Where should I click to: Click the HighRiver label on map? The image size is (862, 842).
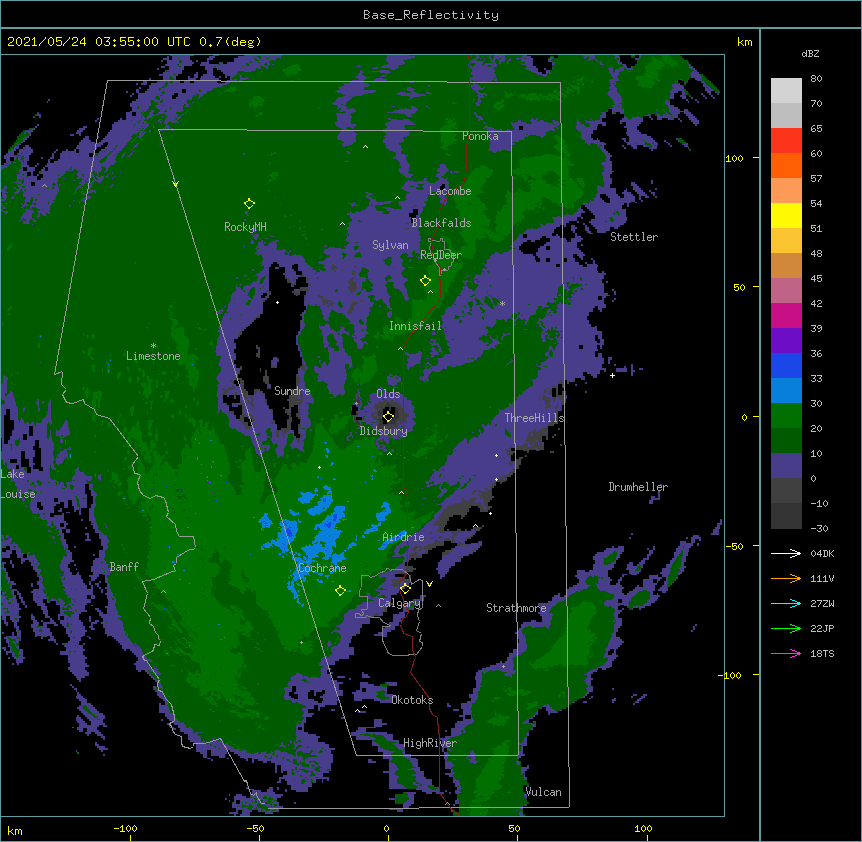point(430,743)
